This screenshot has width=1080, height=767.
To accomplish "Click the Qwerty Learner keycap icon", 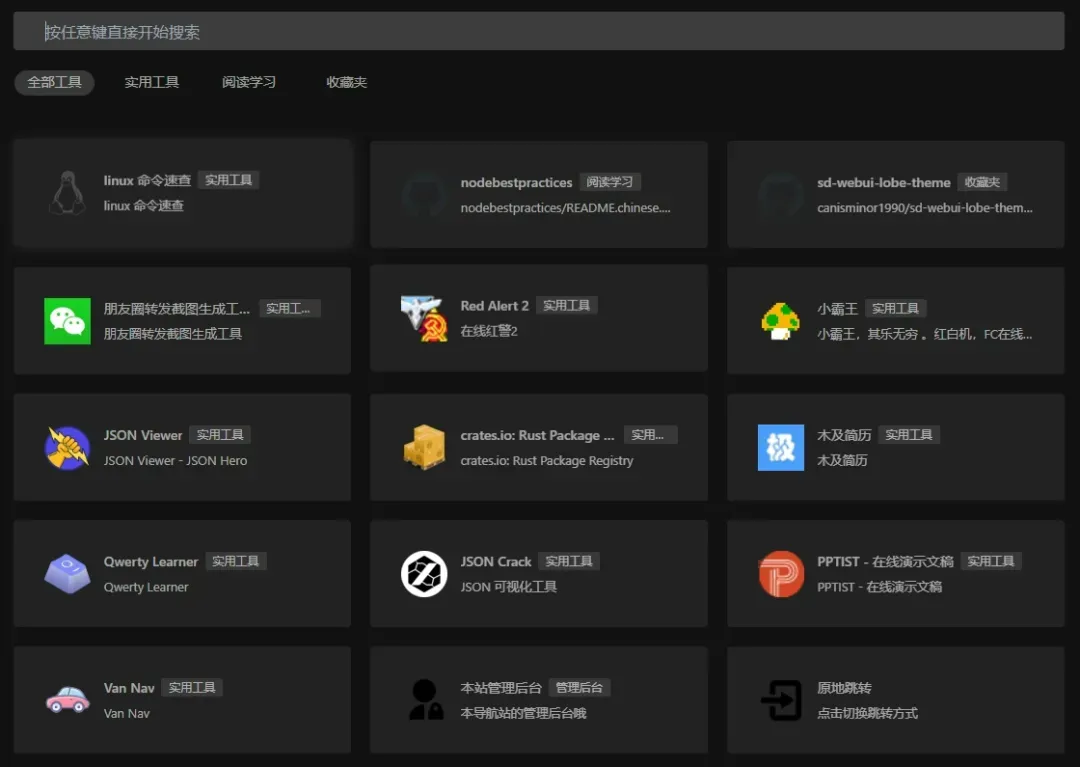I will tap(67, 572).
